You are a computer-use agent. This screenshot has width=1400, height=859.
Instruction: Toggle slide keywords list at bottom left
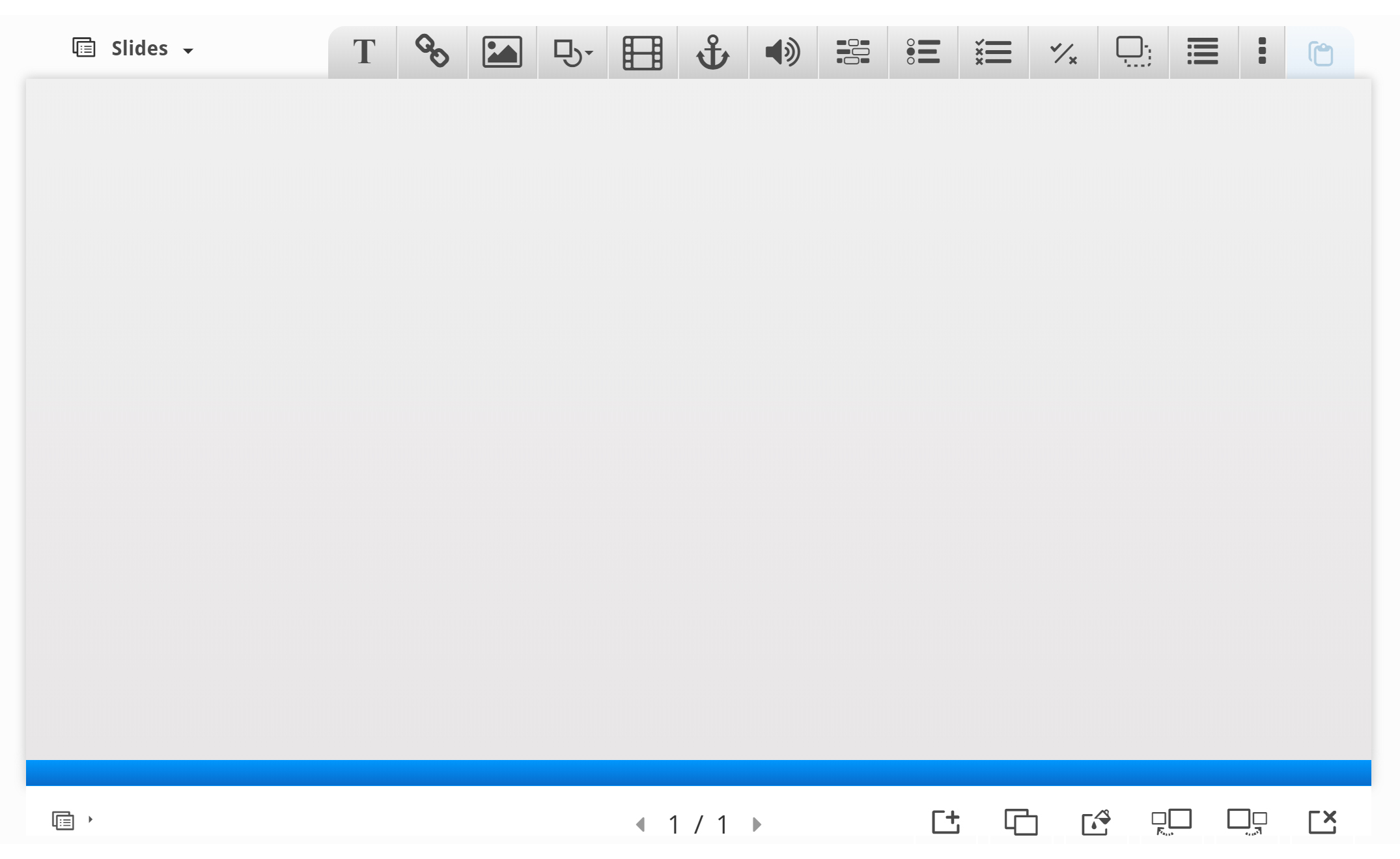[64, 821]
